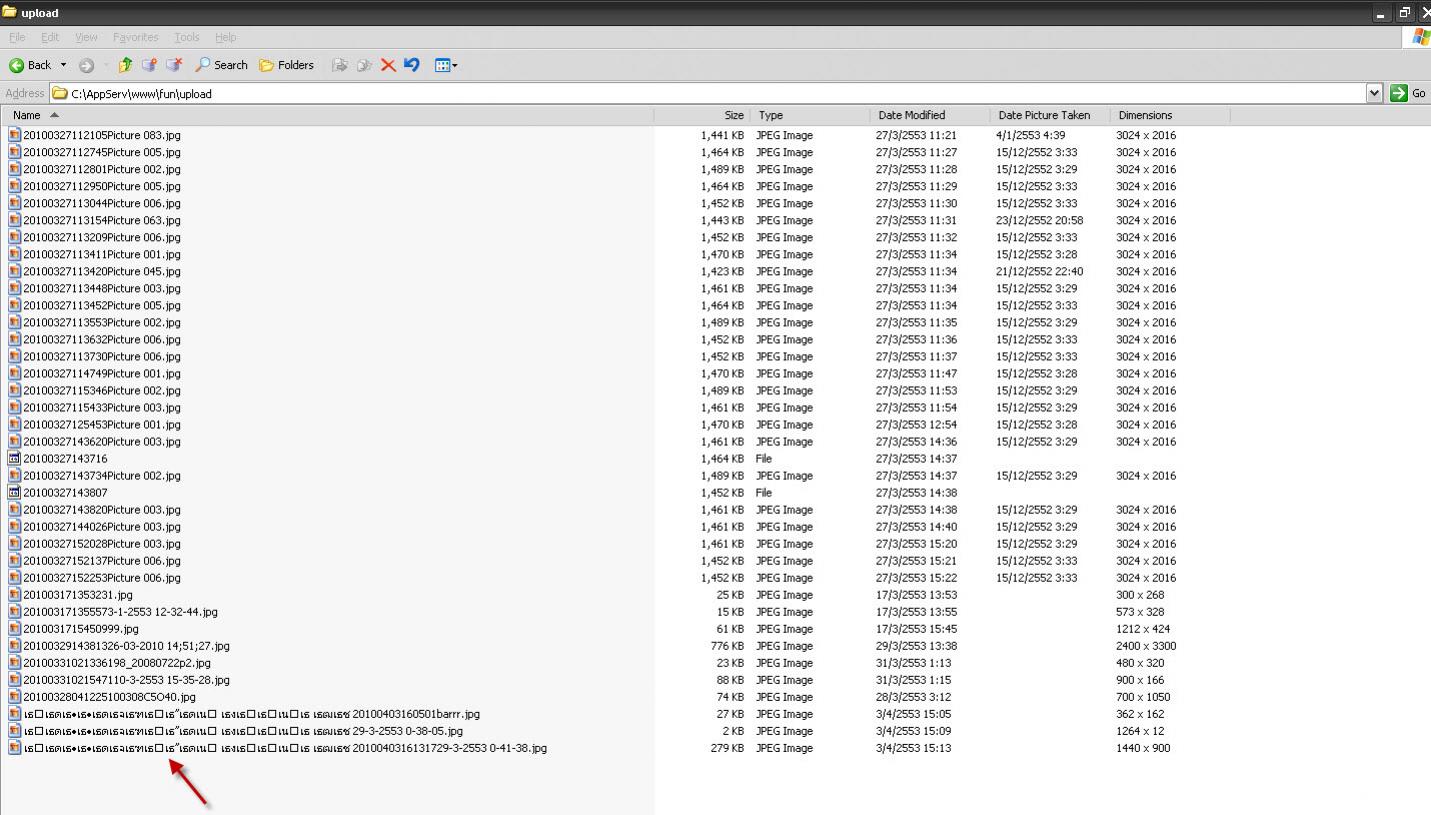Open the File menu
This screenshot has height=815, width=1431.
pos(17,37)
